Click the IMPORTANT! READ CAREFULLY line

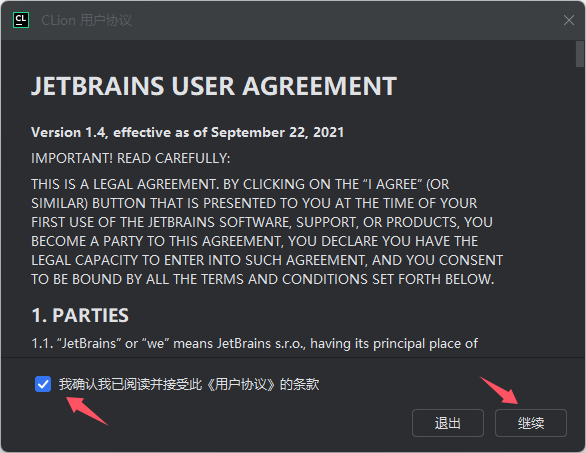click(130, 158)
